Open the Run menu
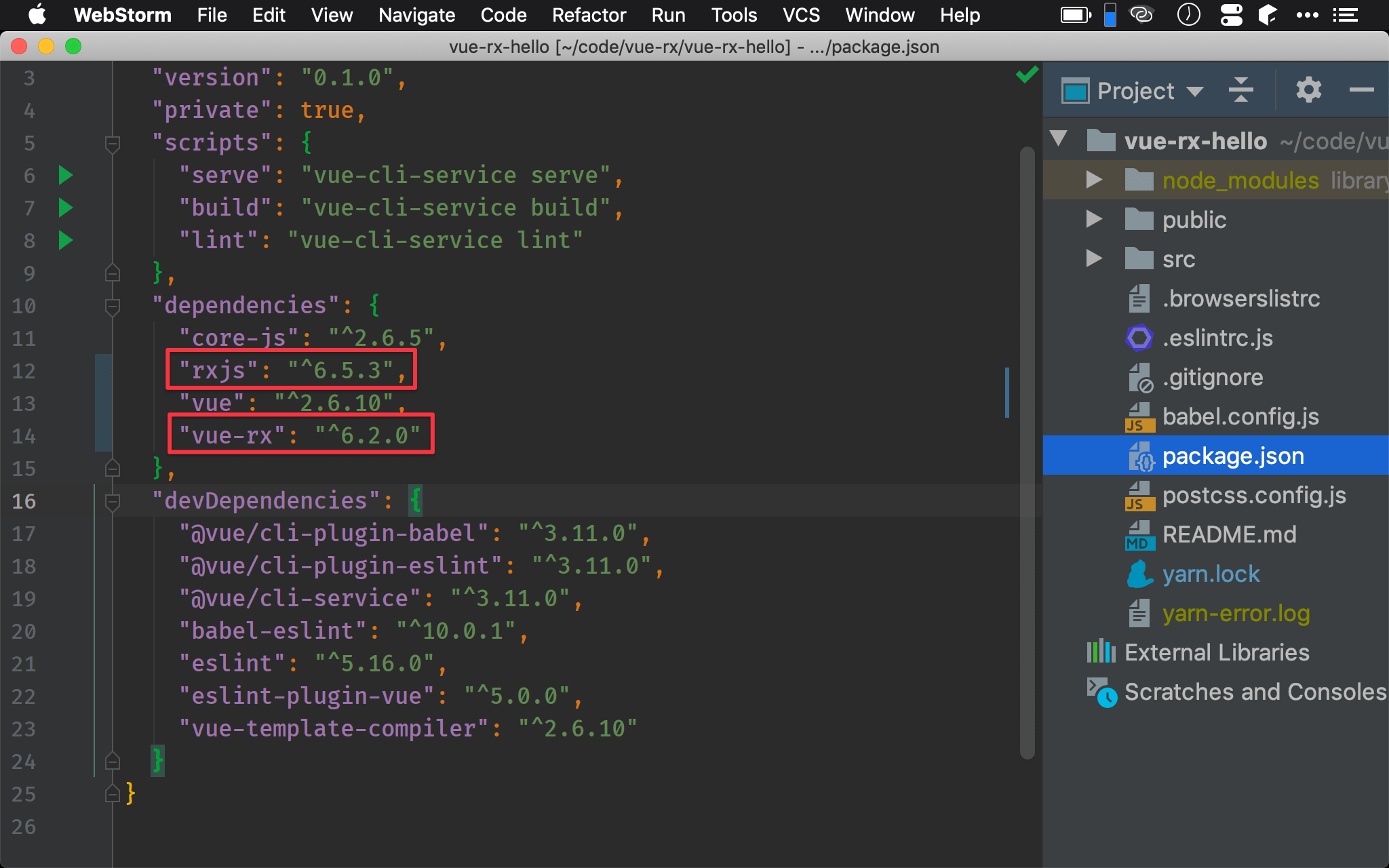This screenshot has width=1389, height=868. coord(668,14)
